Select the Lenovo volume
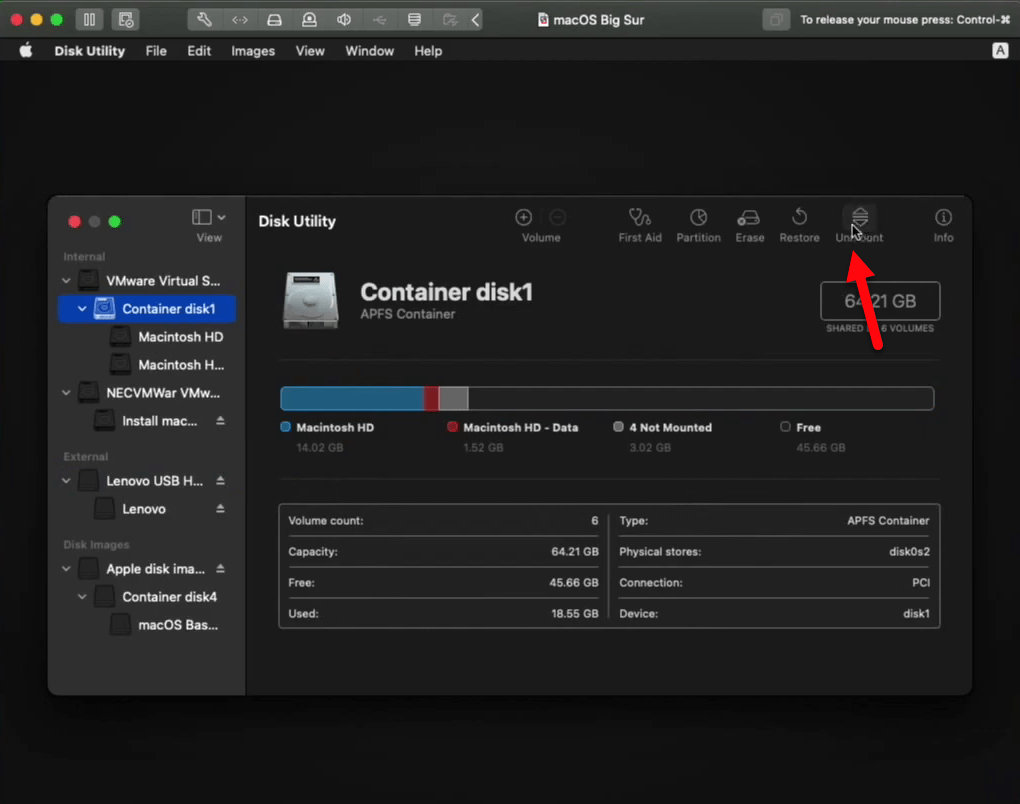The image size is (1020, 804). coord(148,509)
